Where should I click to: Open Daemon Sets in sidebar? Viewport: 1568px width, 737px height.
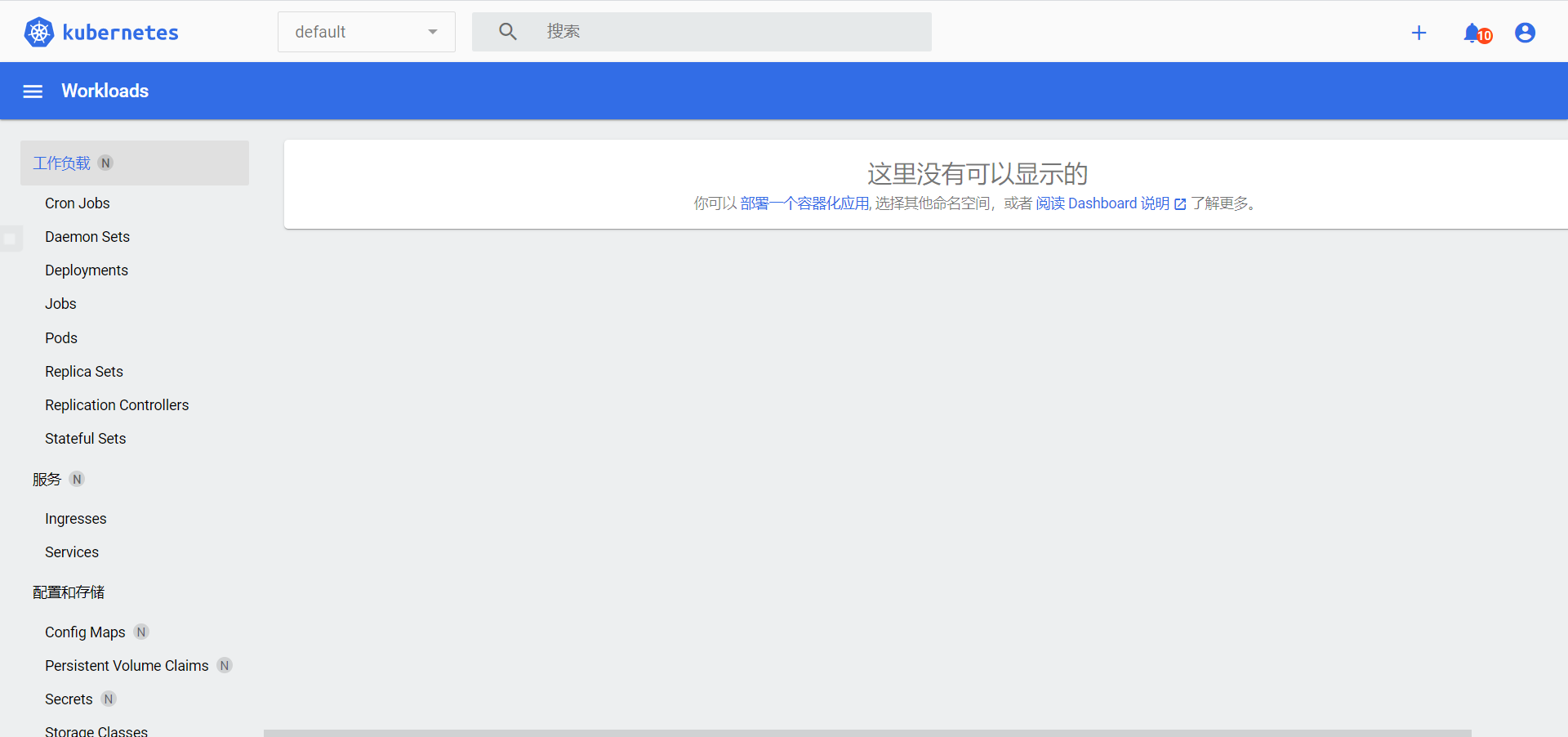(x=87, y=237)
